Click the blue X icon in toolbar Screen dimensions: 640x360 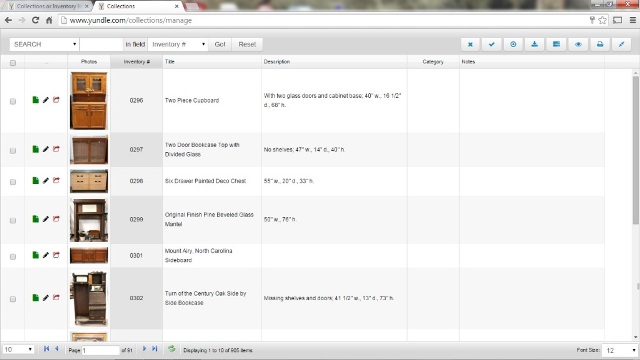click(470, 44)
